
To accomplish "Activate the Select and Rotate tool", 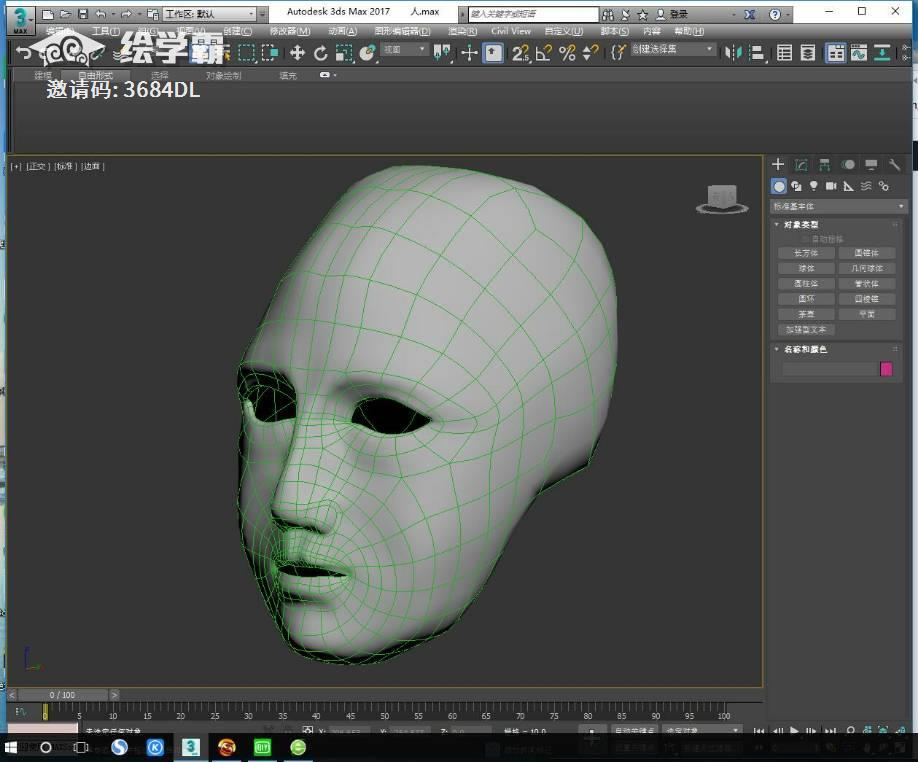I will point(321,53).
